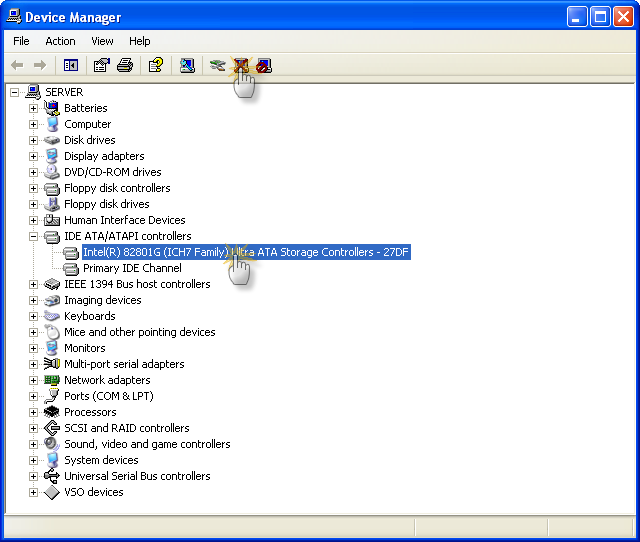Click the Update Driver toolbar icon
Image resolution: width=640 pixels, height=542 pixels.
tap(217, 65)
